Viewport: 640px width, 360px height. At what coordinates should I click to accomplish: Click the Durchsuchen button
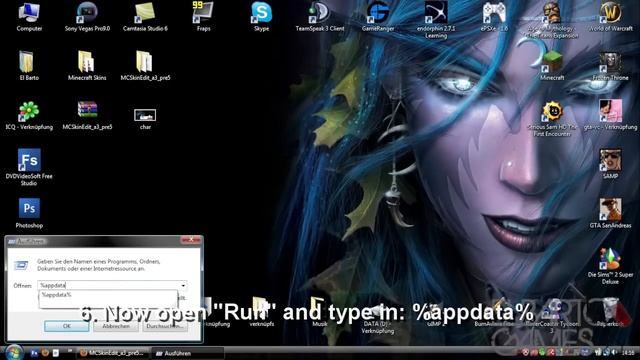165,326
